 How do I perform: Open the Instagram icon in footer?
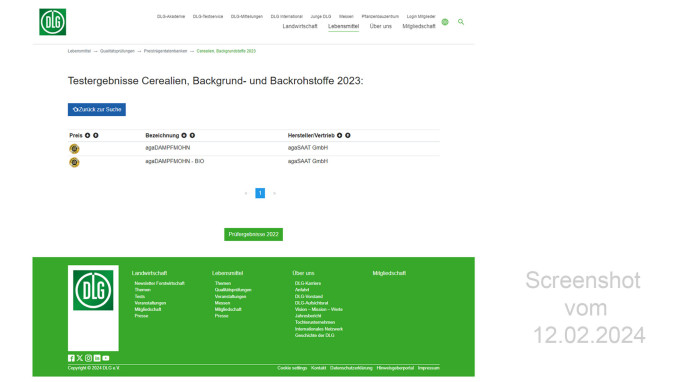[x=88, y=358]
